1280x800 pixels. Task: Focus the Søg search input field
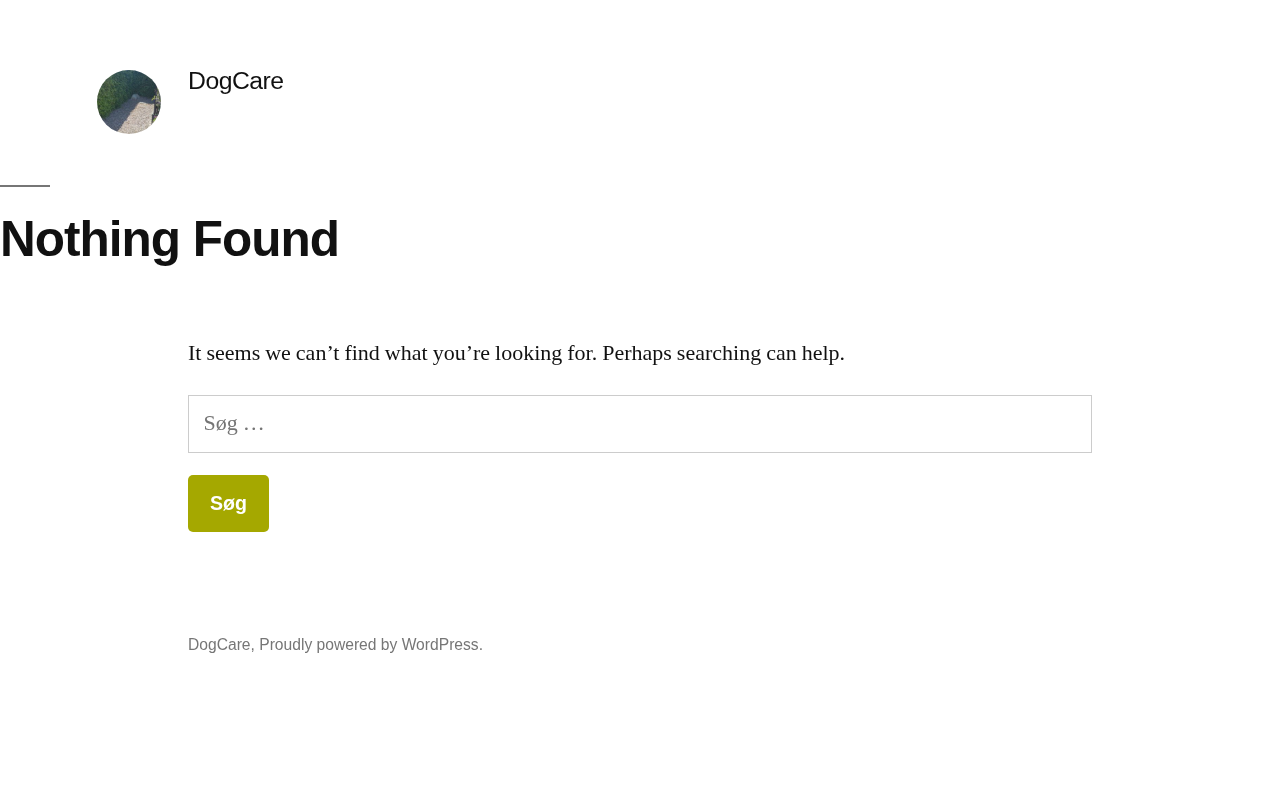tap(639, 424)
